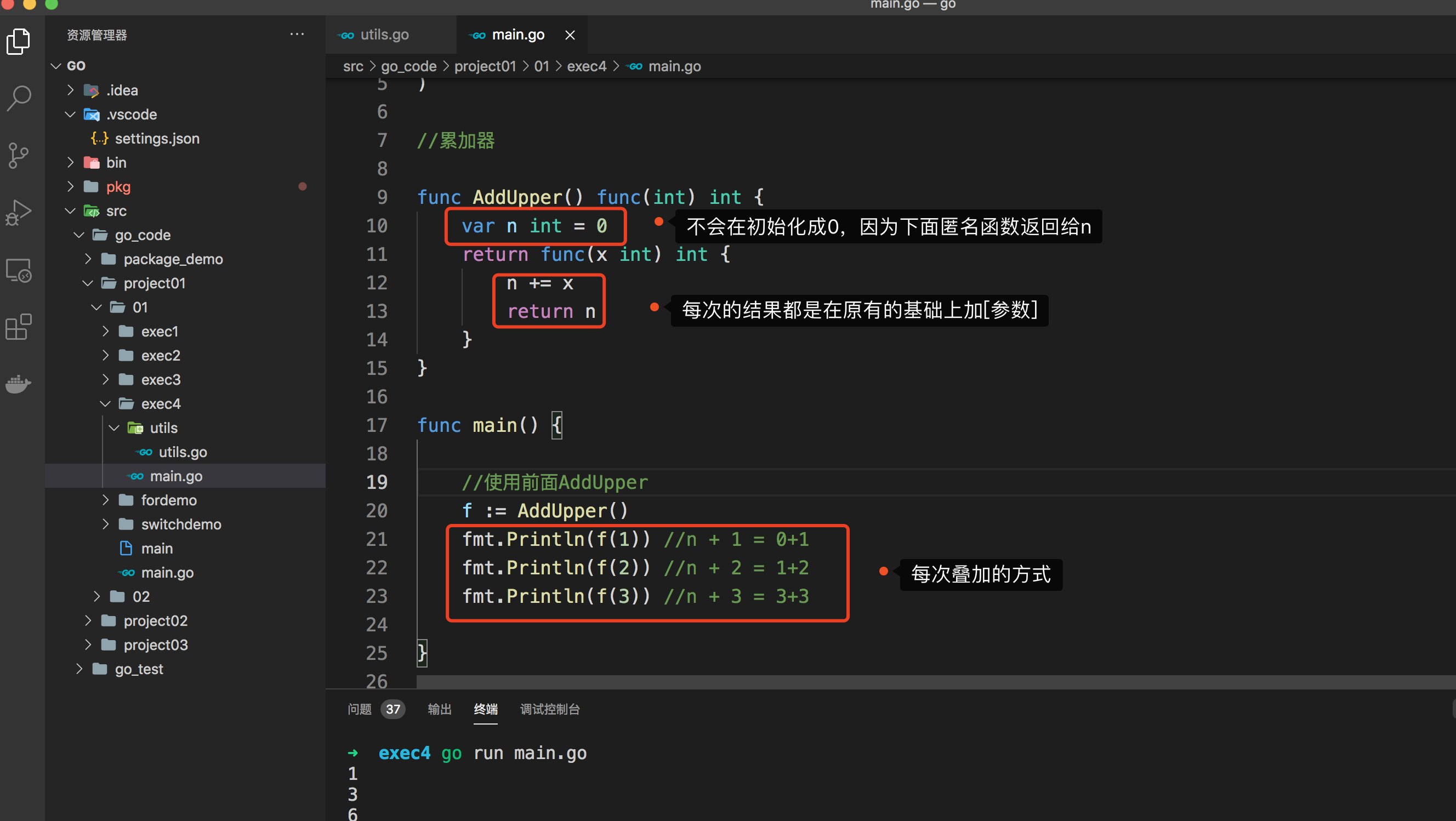The width and height of the screenshot is (1456, 821).
Task: Open settings.json in the file tree
Action: pyautogui.click(x=157, y=139)
